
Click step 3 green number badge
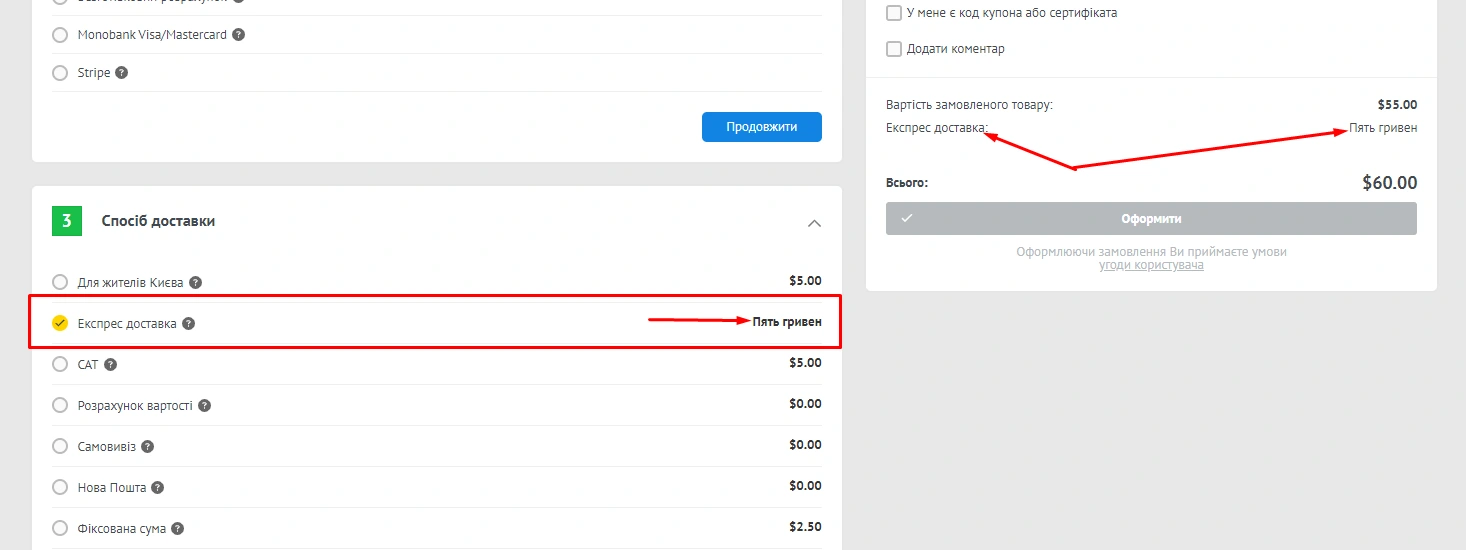tap(66, 221)
